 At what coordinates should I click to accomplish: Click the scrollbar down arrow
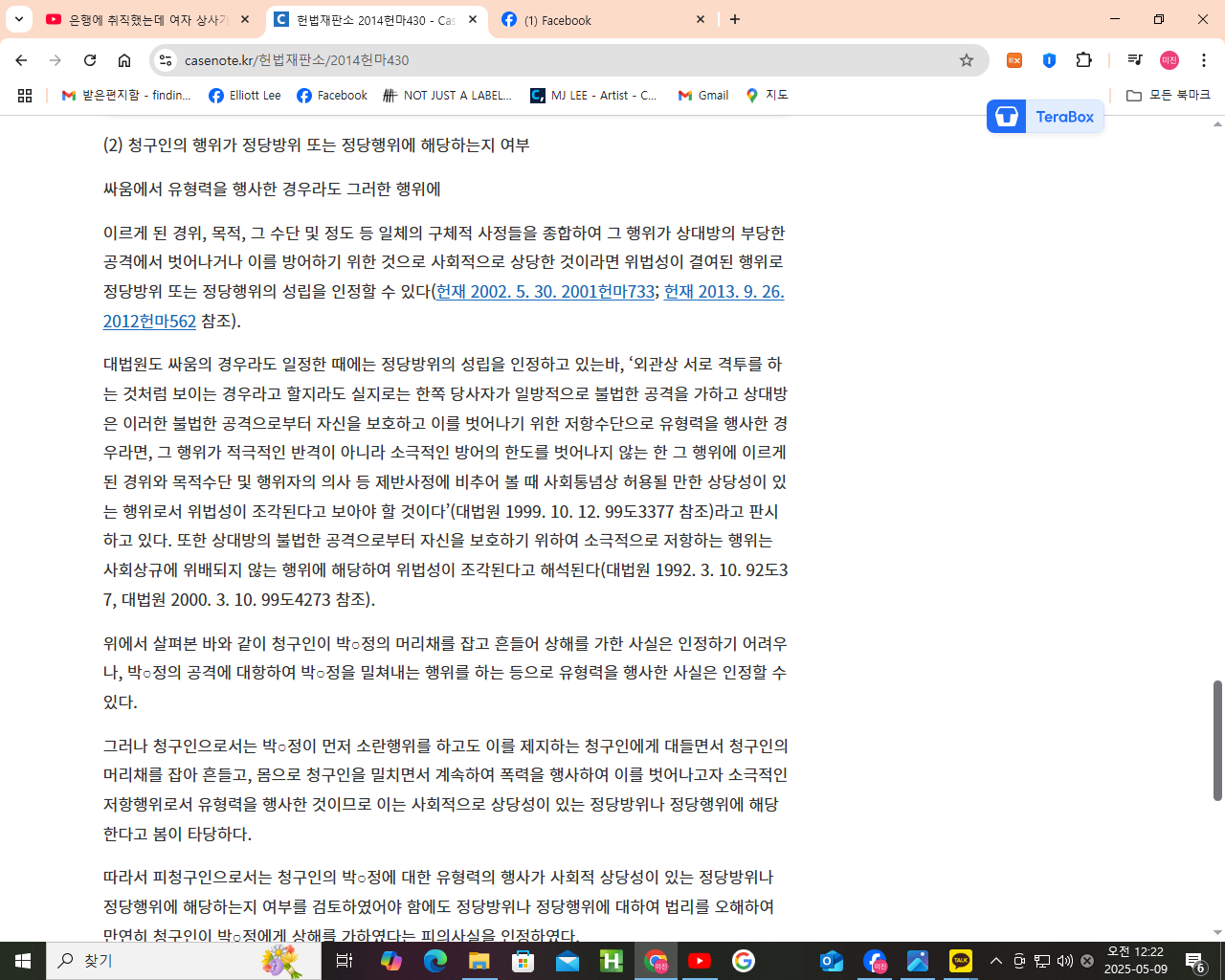coord(1217,932)
